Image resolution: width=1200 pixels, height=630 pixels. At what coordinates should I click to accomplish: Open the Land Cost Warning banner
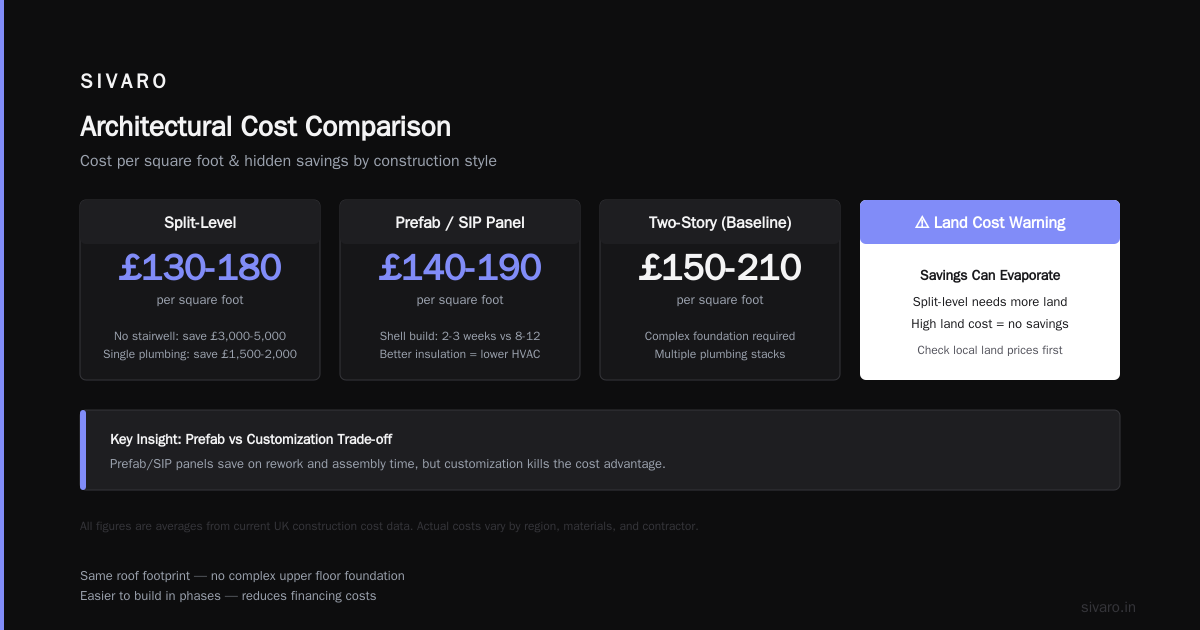(x=990, y=222)
